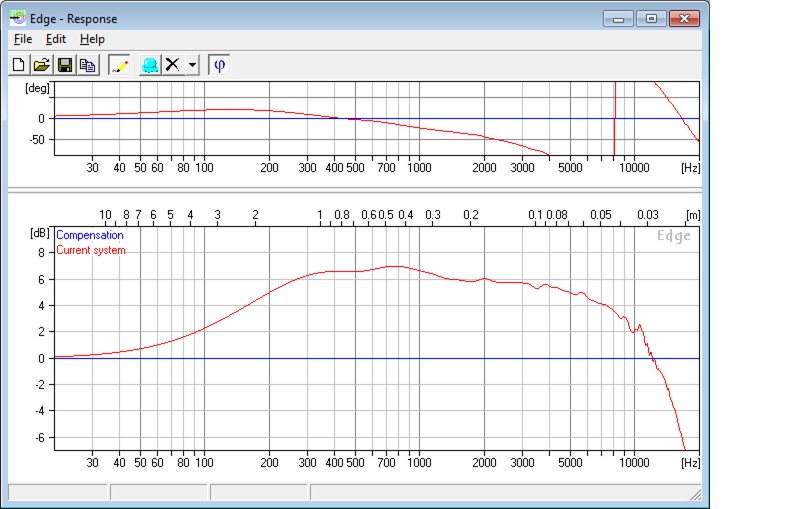This screenshot has height=509, width=787.
Task: Maximize the Edge - Response window
Action: point(651,19)
